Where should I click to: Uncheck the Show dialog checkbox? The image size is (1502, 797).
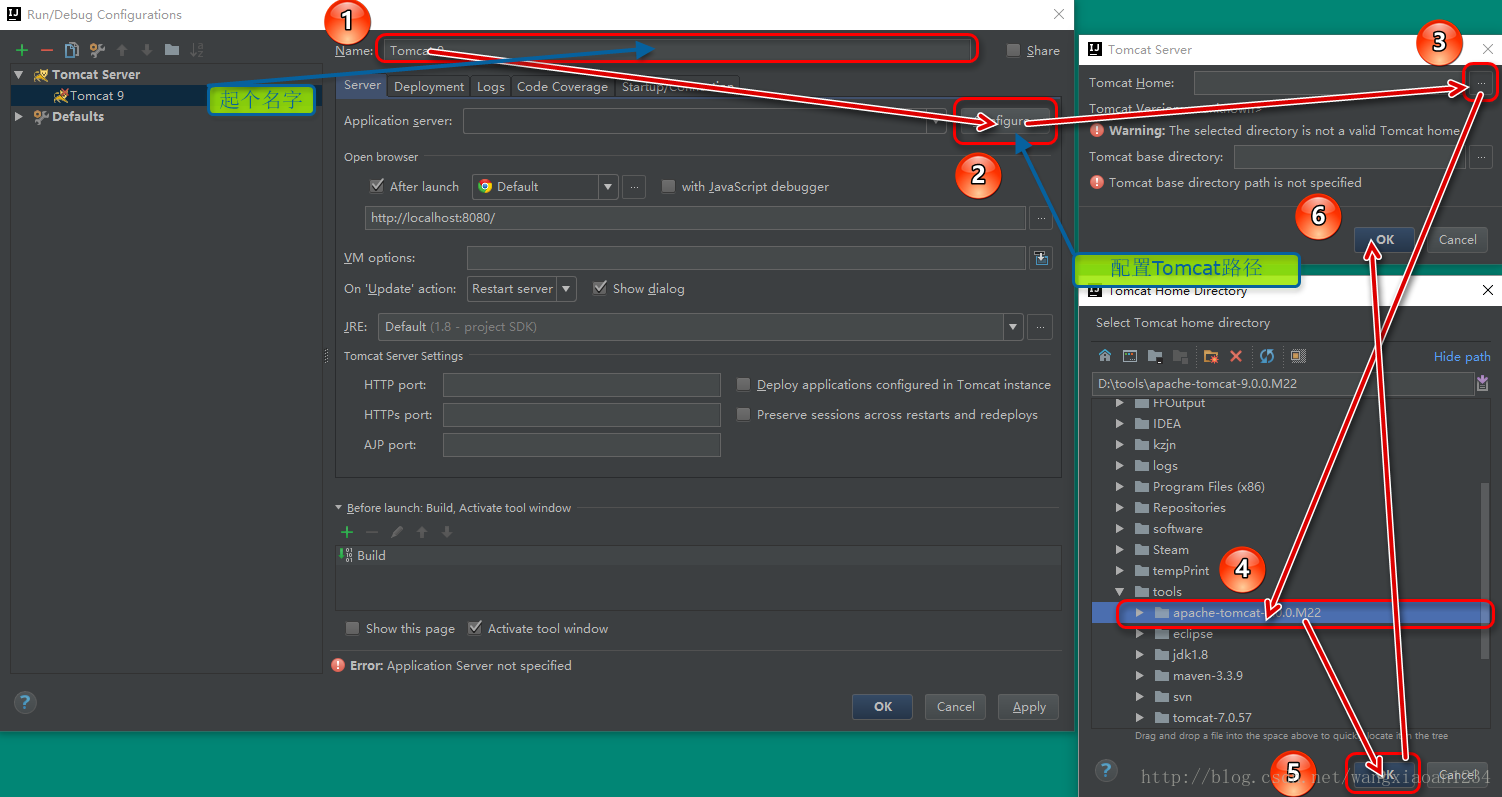click(600, 288)
